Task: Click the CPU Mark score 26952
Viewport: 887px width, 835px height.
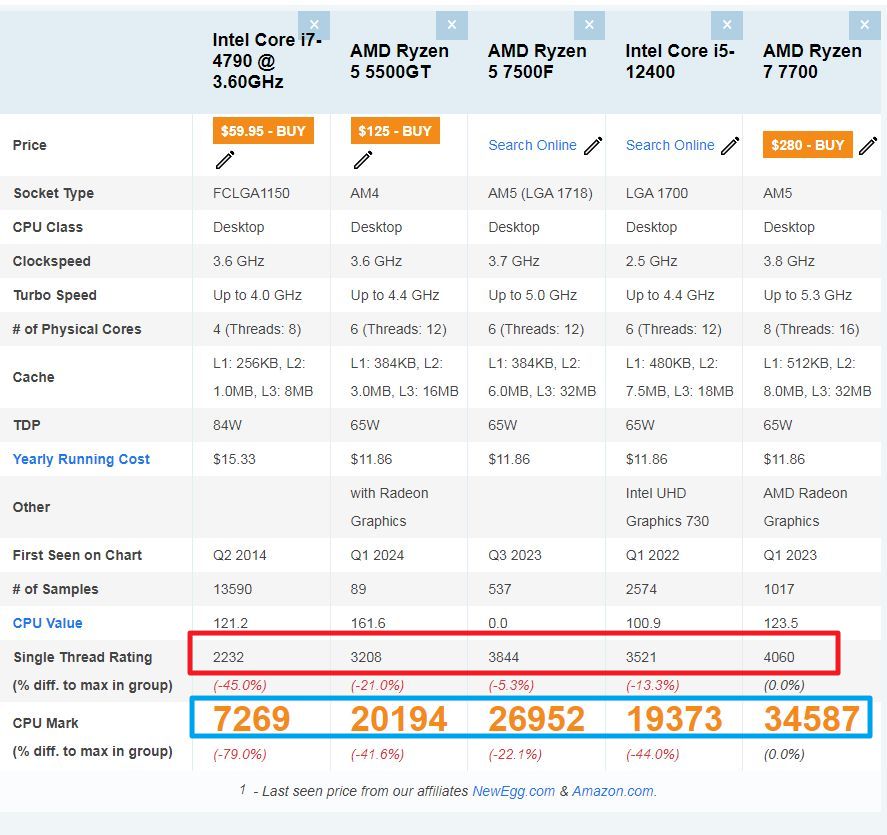Action: [536, 718]
